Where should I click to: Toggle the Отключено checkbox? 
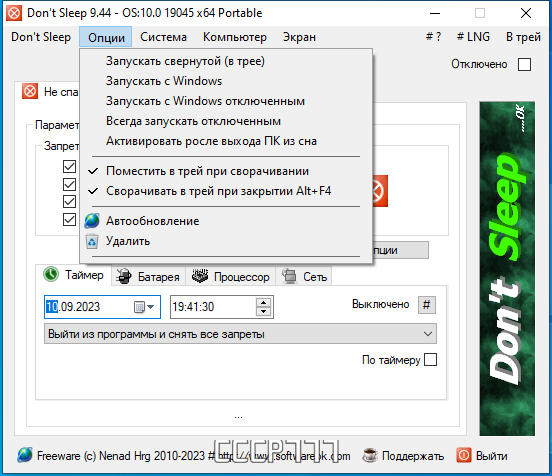click(524, 64)
